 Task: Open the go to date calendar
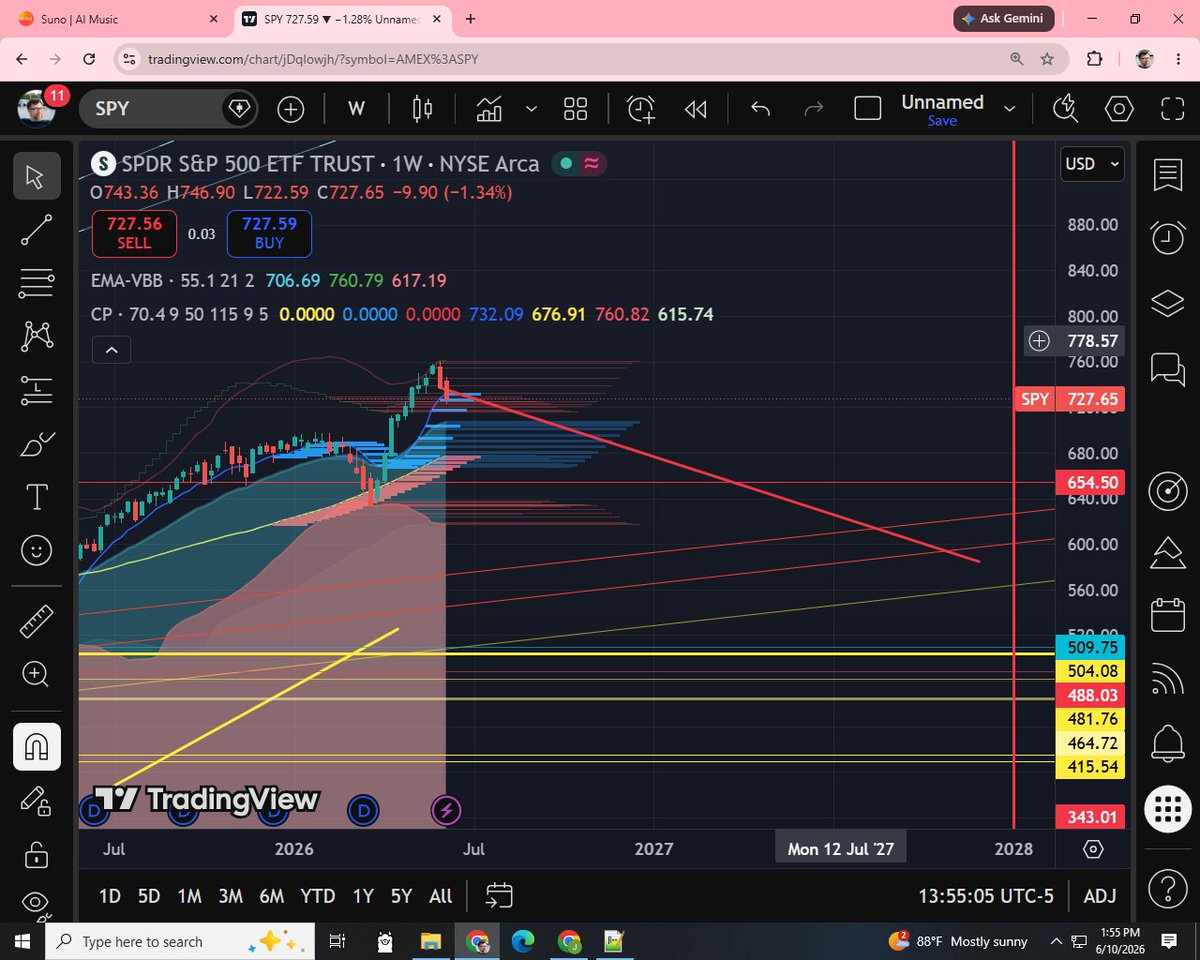tap(499, 895)
